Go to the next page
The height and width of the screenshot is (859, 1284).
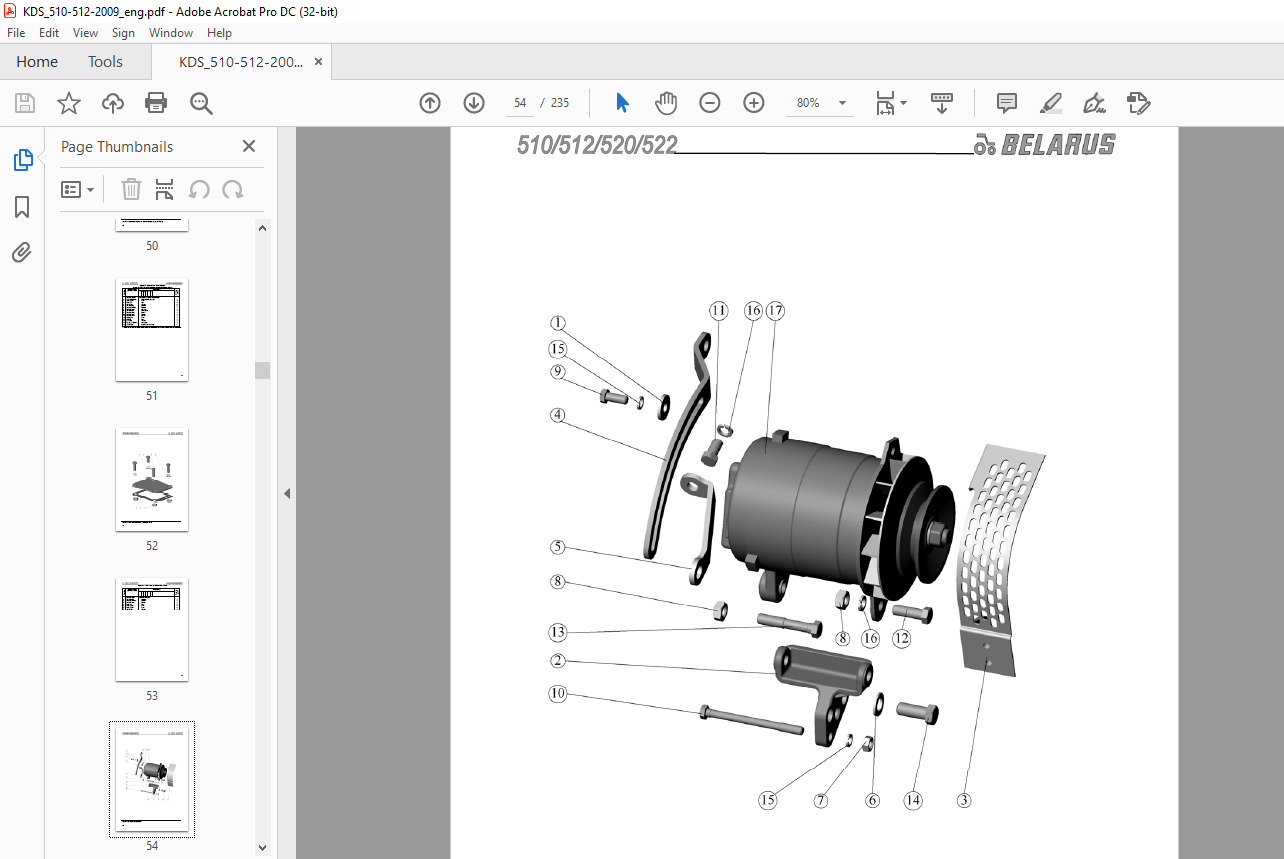(474, 103)
